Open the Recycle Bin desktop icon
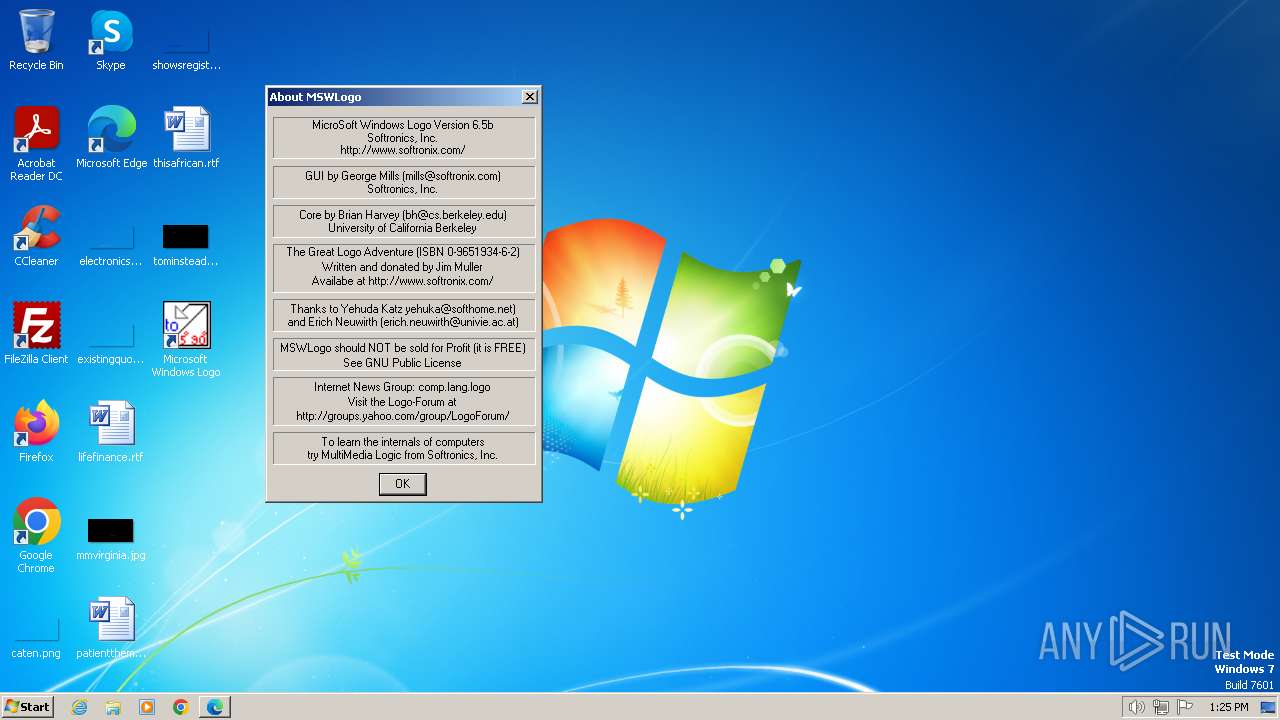The image size is (1280, 720). pyautogui.click(x=36, y=40)
